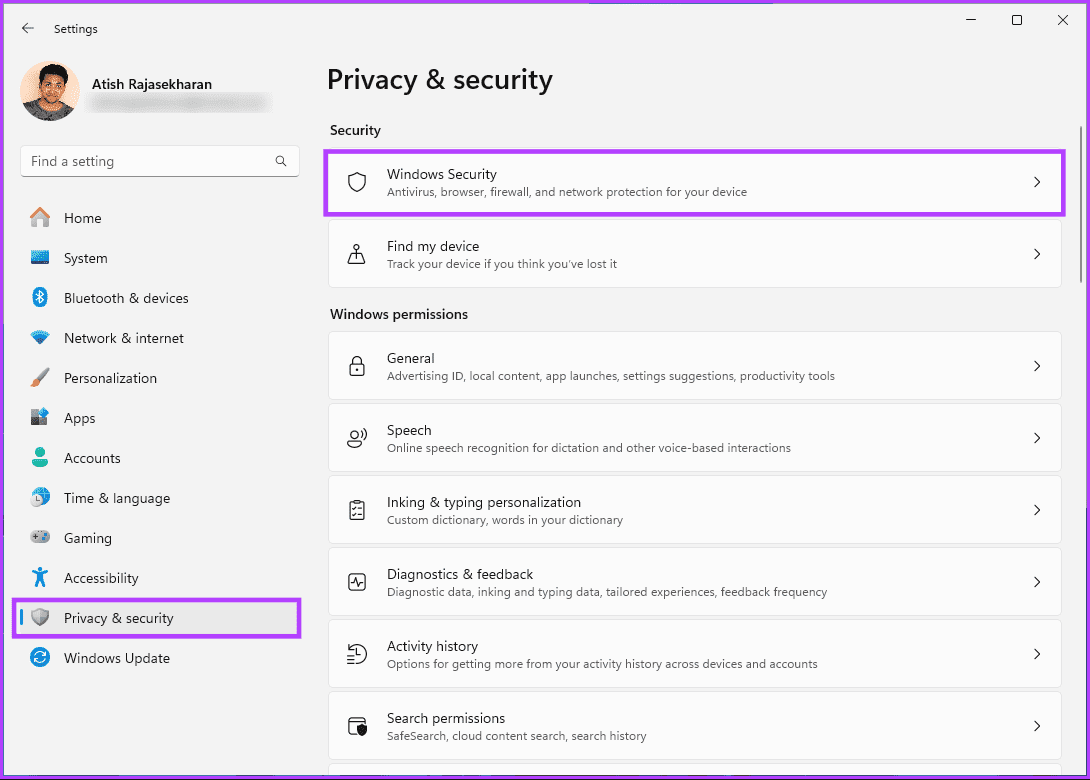Click the Gaming controller icon in sidebar
Screen dimensions: 1090x780
(40, 538)
